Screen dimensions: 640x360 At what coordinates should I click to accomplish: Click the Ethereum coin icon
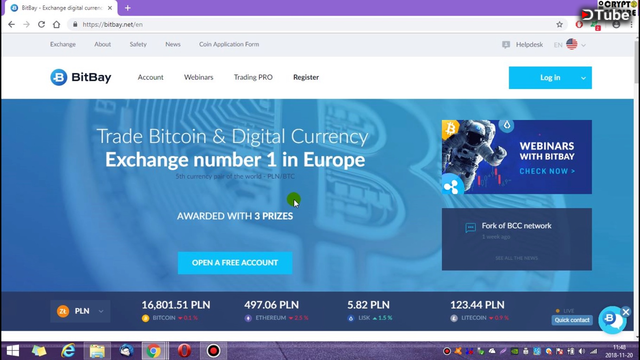click(x=248, y=318)
